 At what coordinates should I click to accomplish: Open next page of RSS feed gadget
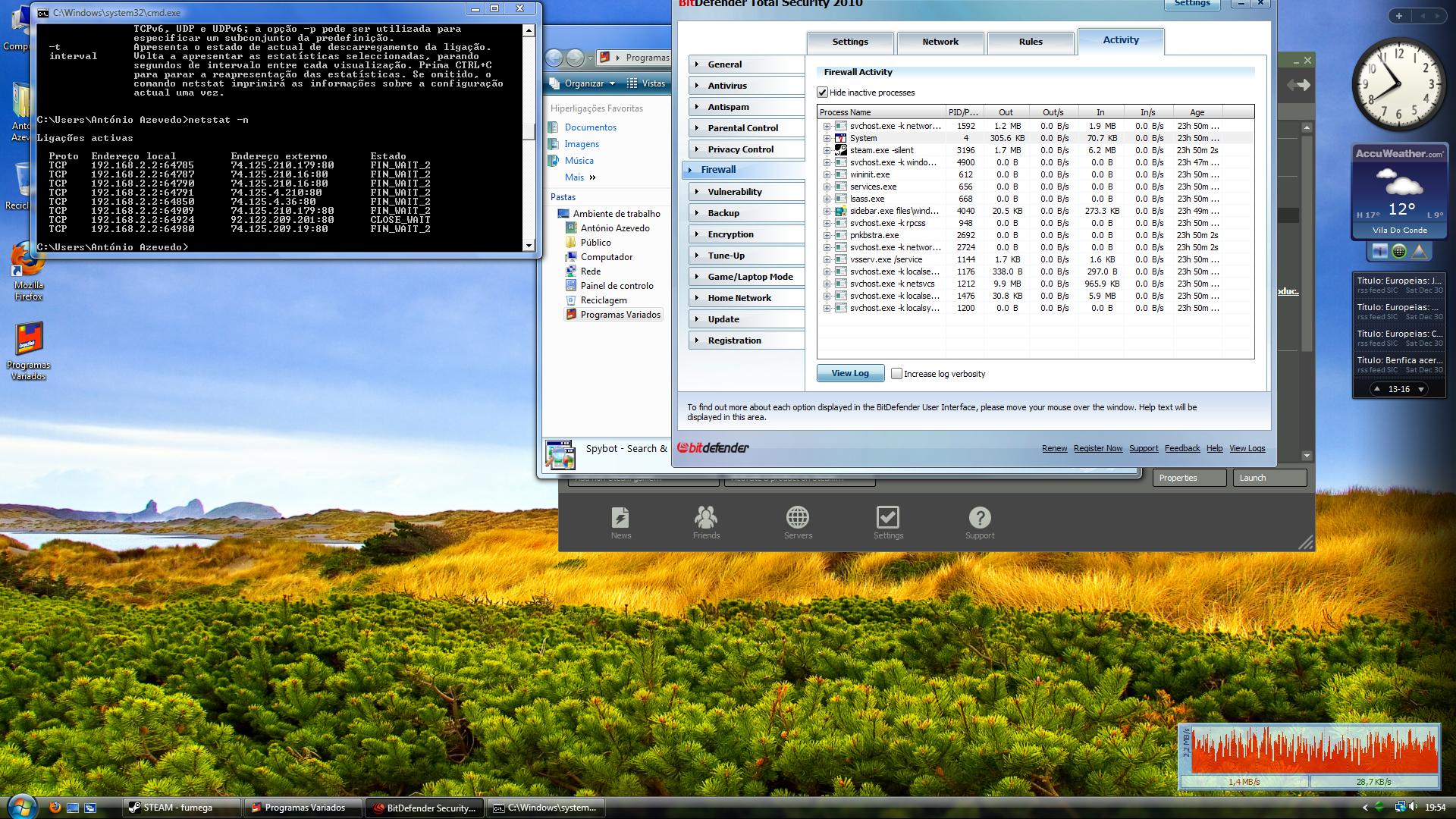point(1421,389)
